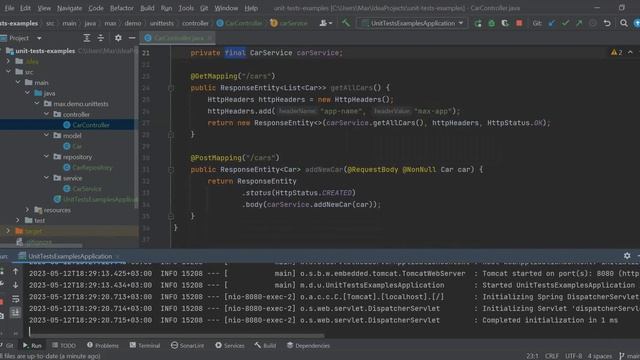Click the 4 spaces indent status entry
Screen dimensions: 640x360
click(x=599, y=356)
